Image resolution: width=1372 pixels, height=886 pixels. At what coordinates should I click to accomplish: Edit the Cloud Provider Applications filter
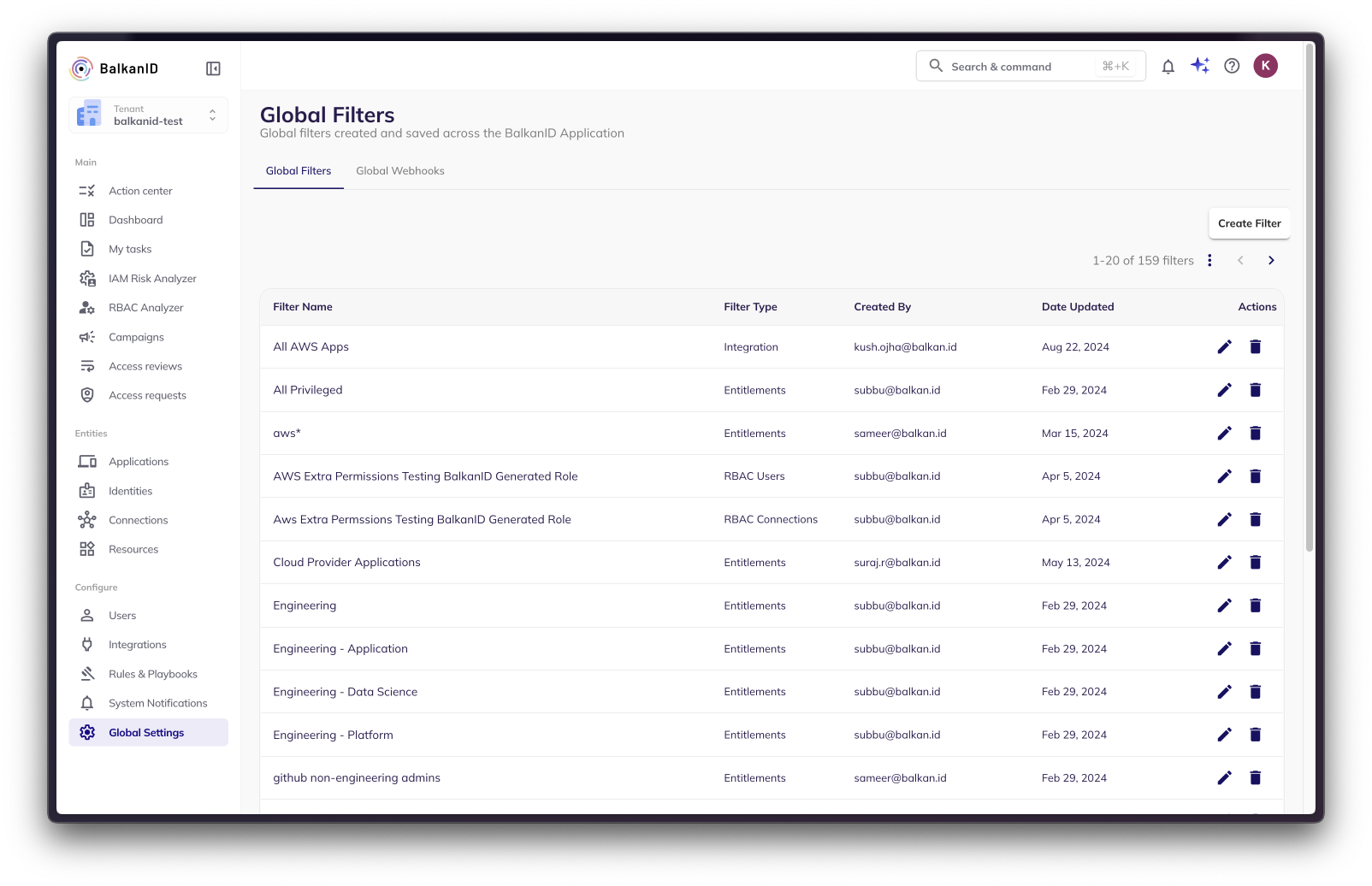point(1224,562)
